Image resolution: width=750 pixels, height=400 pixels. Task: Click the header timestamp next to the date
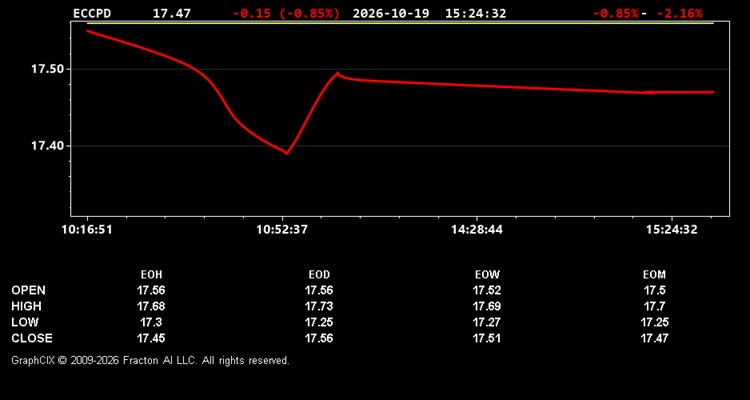[475, 13]
